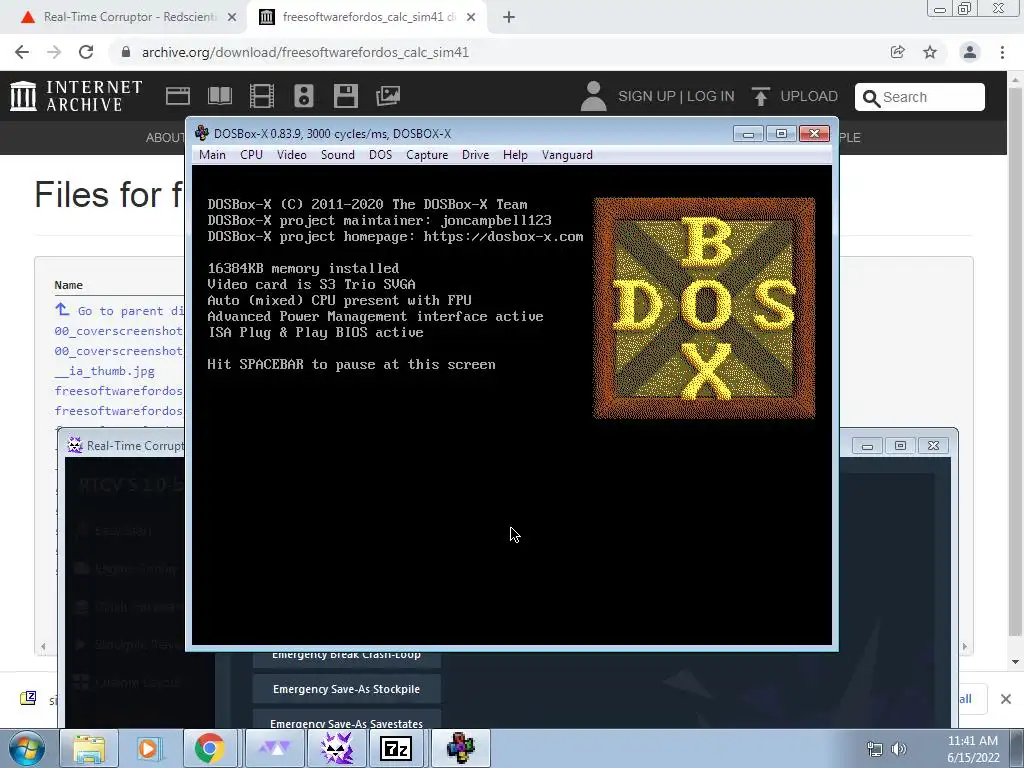Viewport: 1024px width, 768px height.
Task: Open the media player taskbar icon
Action: tap(148, 748)
